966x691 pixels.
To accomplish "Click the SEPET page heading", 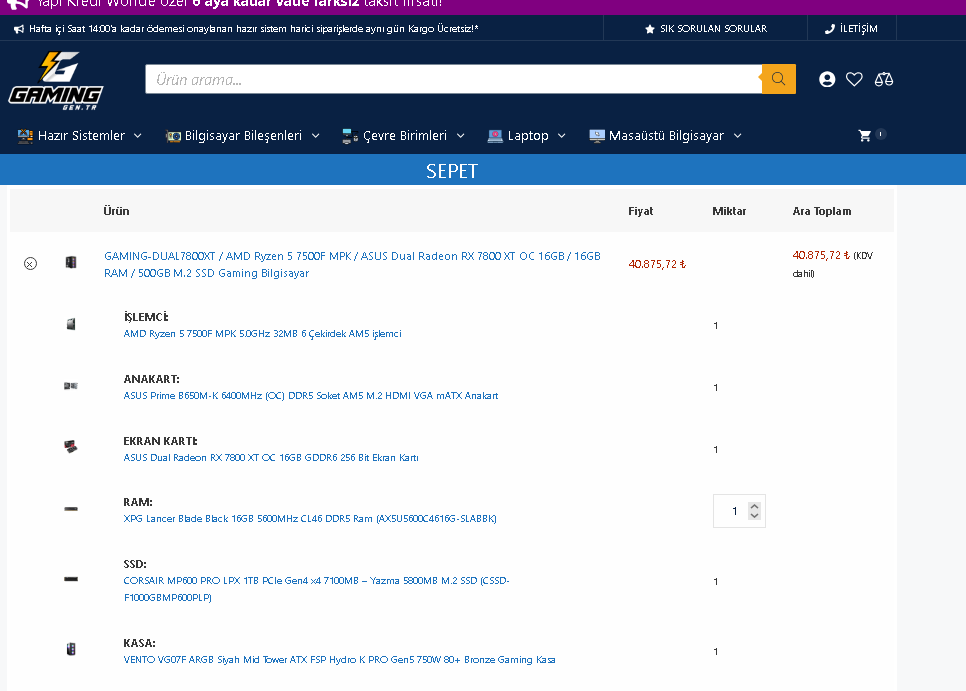I will pyautogui.click(x=452, y=171).
